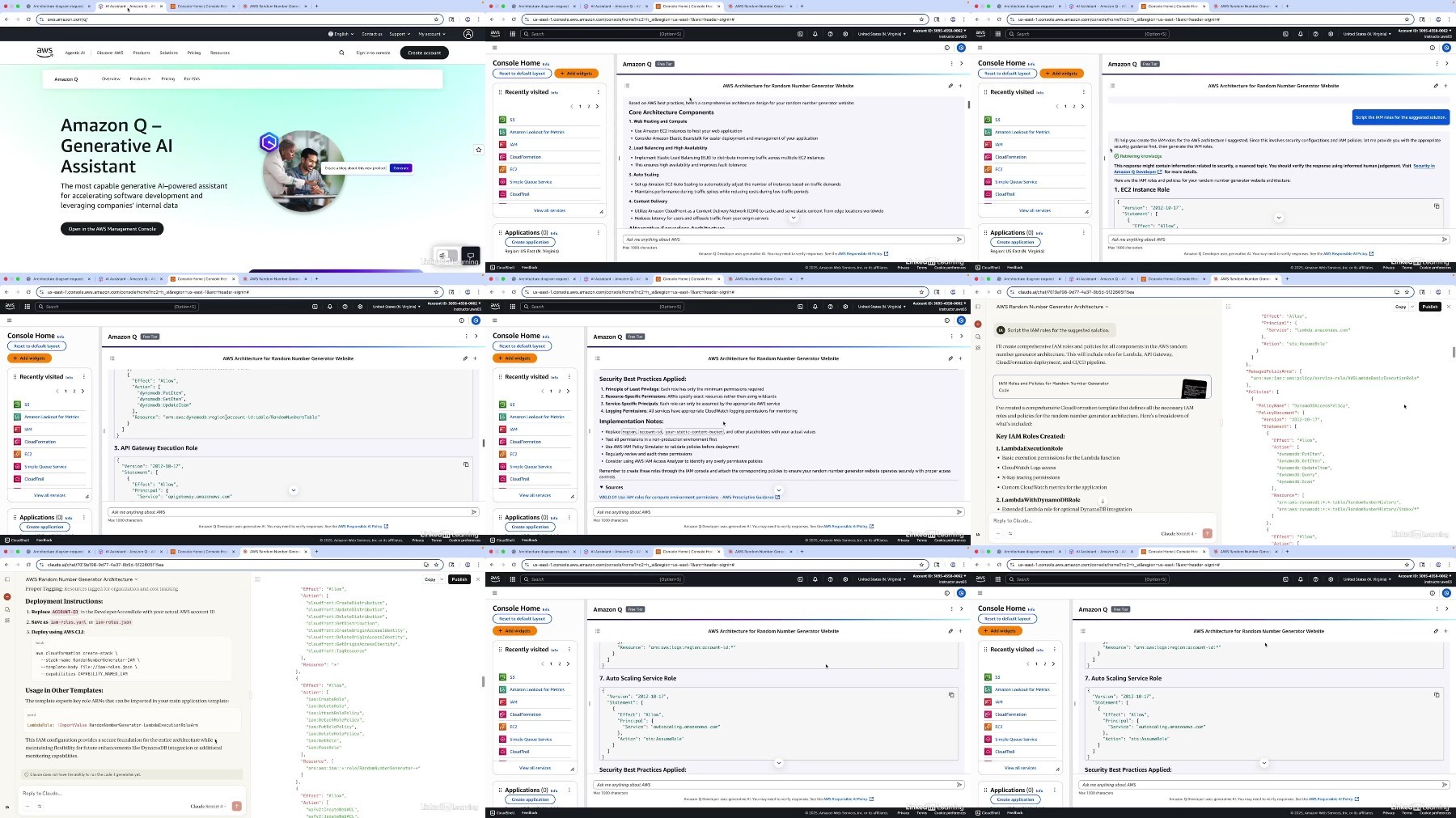This screenshot has width=1456, height=818.
Task: Click pencil edit-title icon in Core Architecture Components chat
Action: coord(950,86)
